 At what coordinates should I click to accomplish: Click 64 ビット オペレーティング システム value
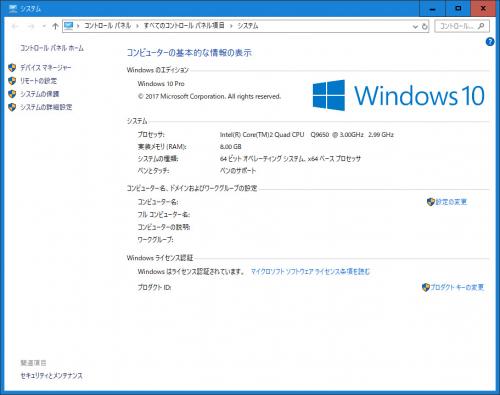click(290, 159)
